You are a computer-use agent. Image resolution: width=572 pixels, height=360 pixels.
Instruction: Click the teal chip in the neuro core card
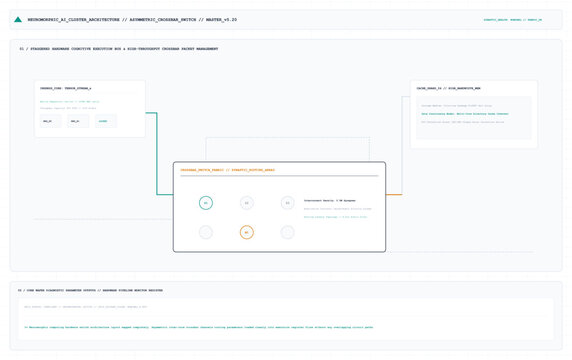[106, 121]
